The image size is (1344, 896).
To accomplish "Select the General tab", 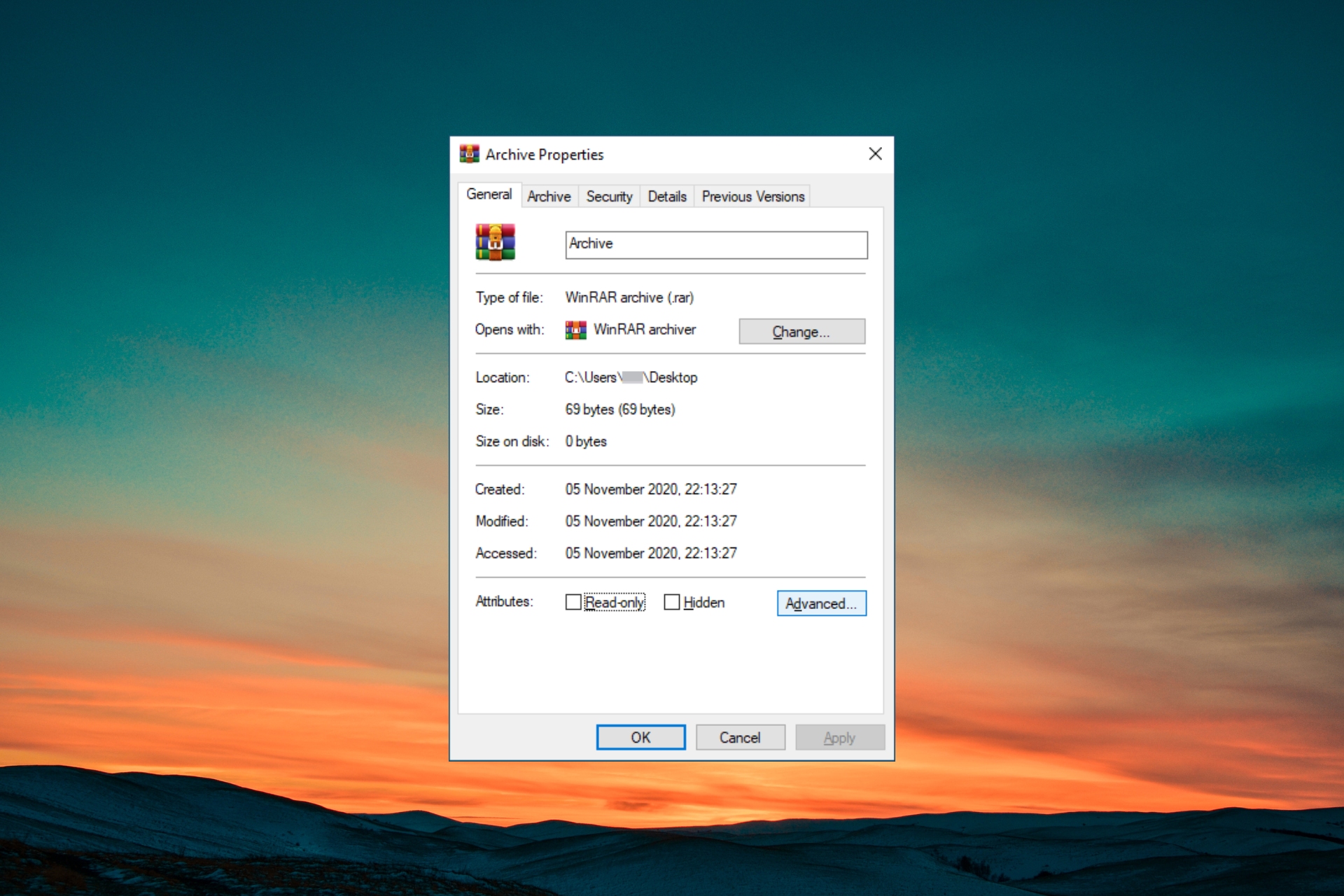I will pyautogui.click(x=489, y=195).
